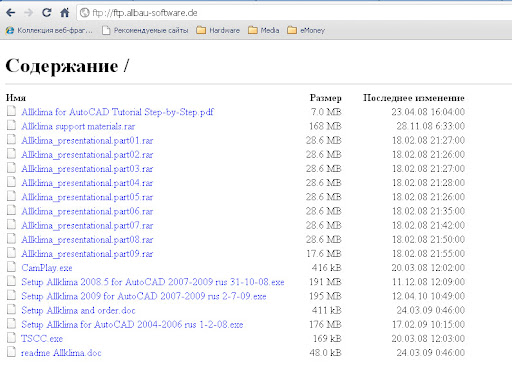Click file icon beside Setup Allklima 2008.5
512x367 pixels.
click(11, 281)
